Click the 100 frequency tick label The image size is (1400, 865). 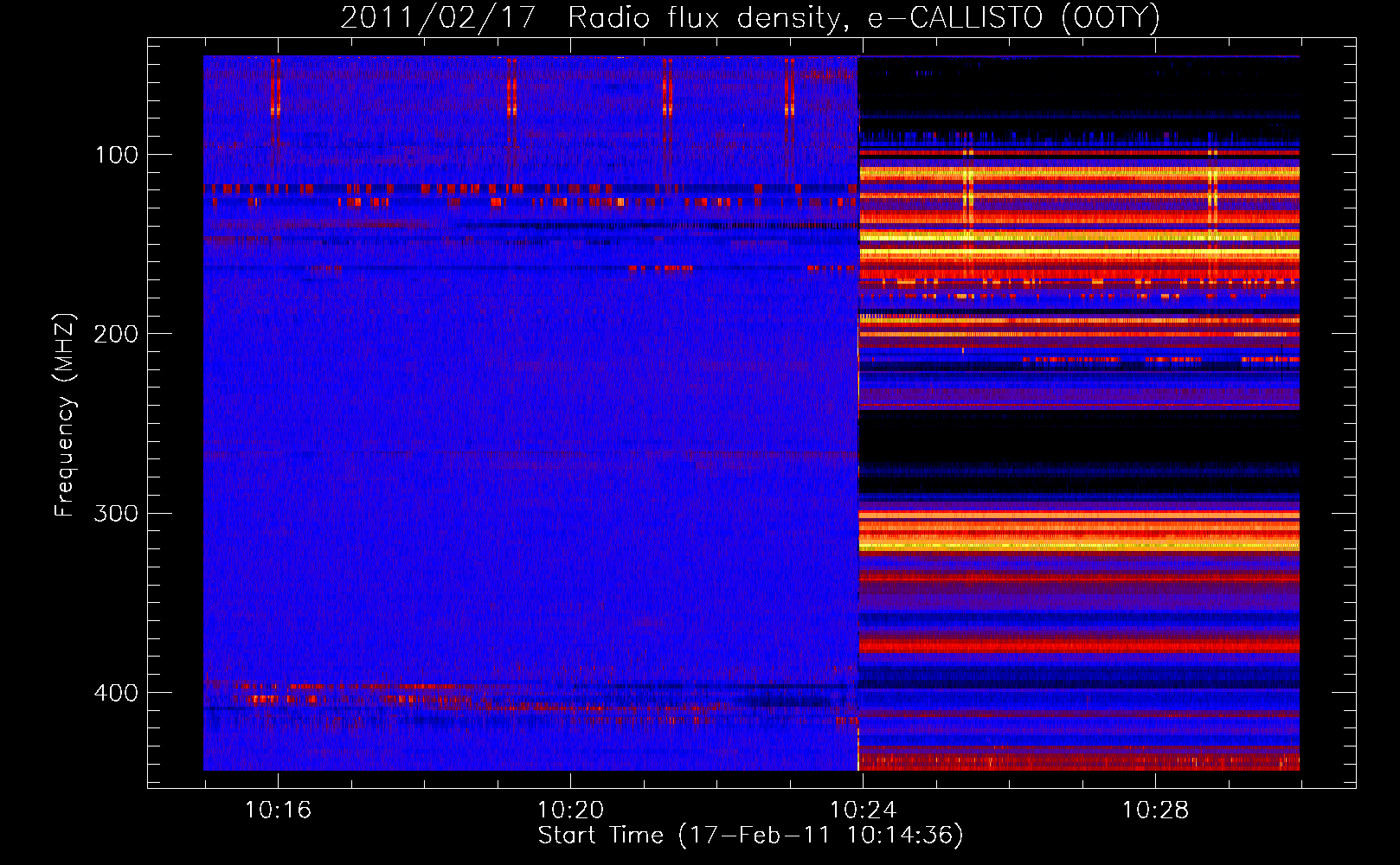[x=117, y=155]
